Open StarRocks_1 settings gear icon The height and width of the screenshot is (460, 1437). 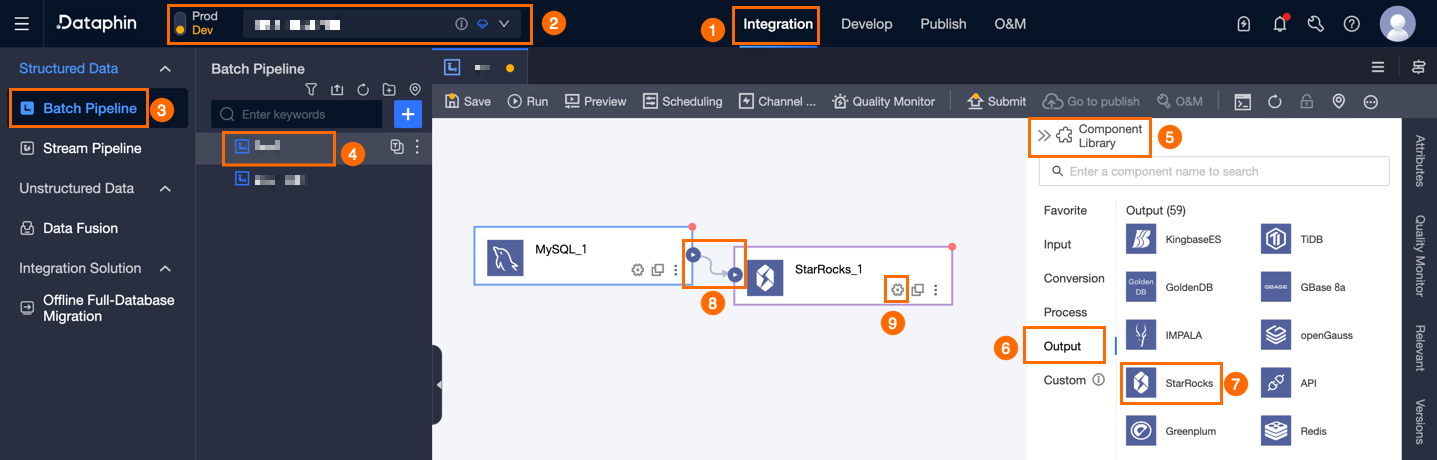click(898, 290)
